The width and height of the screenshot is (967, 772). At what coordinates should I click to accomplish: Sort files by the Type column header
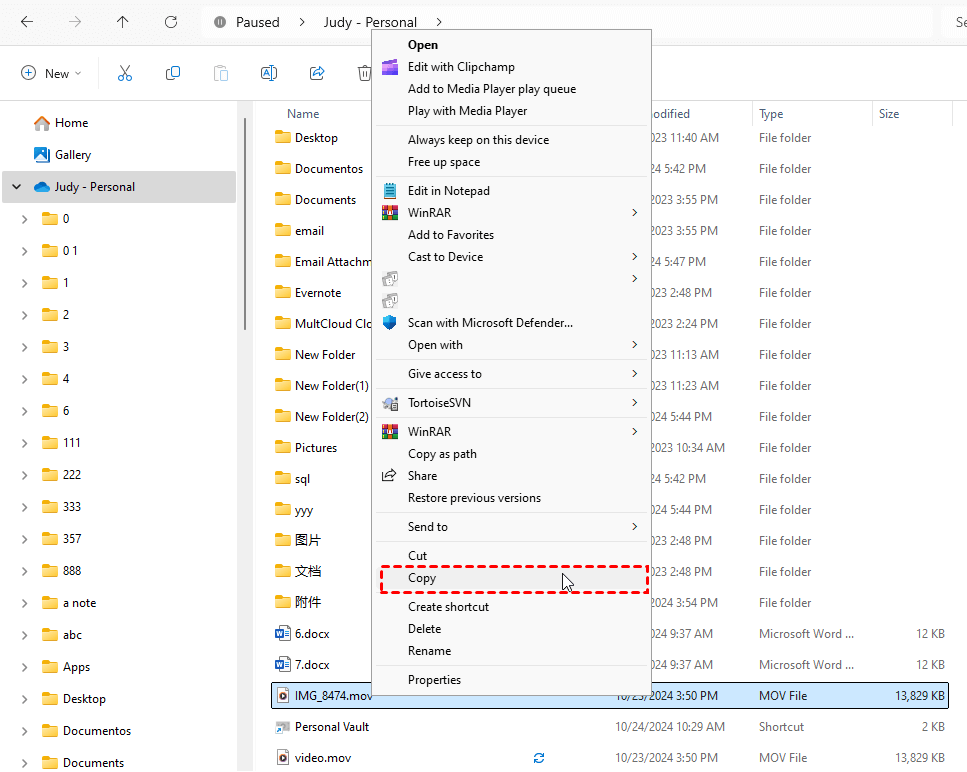[771, 114]
